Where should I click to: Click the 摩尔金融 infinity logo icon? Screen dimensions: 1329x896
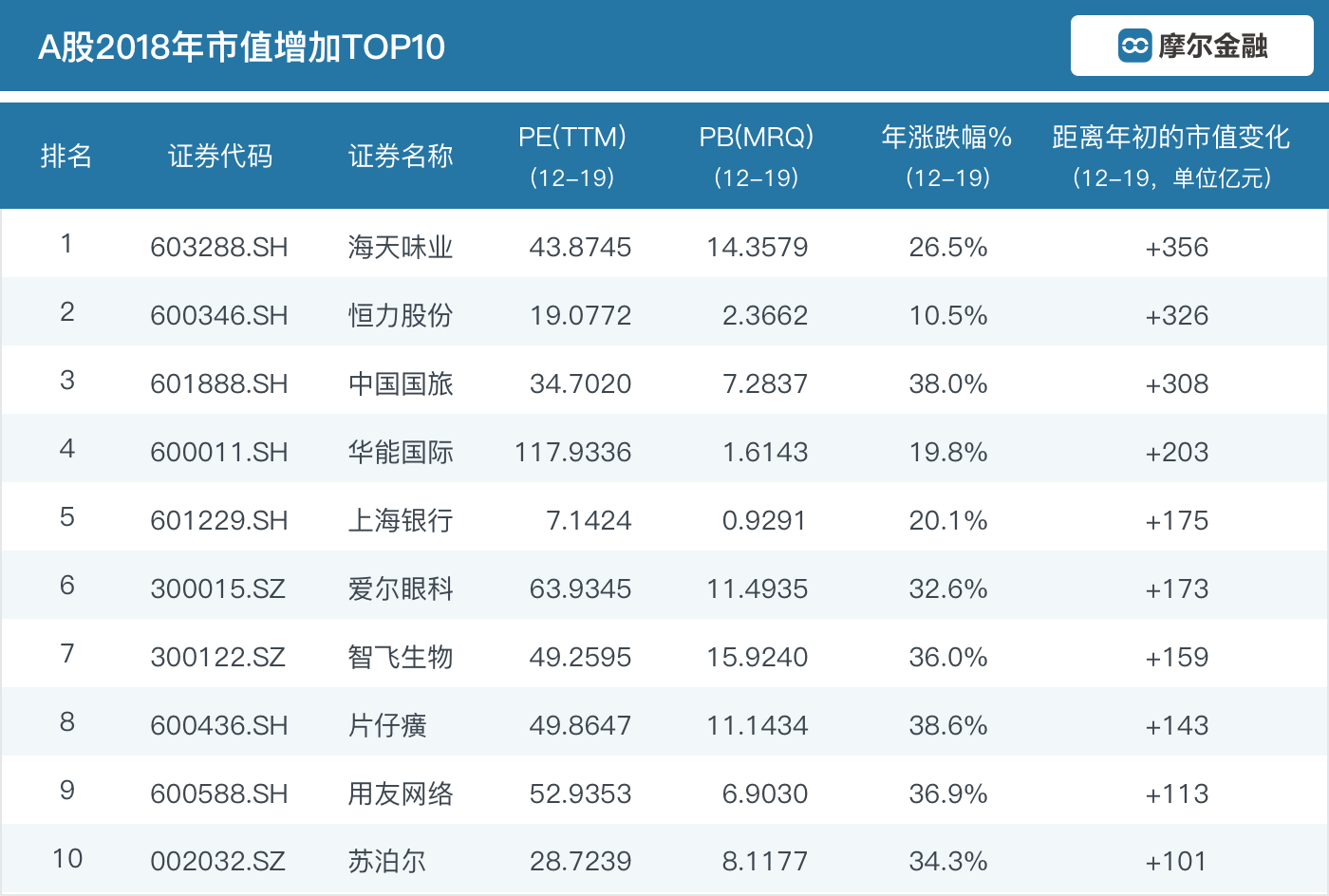pos(1134,46)
